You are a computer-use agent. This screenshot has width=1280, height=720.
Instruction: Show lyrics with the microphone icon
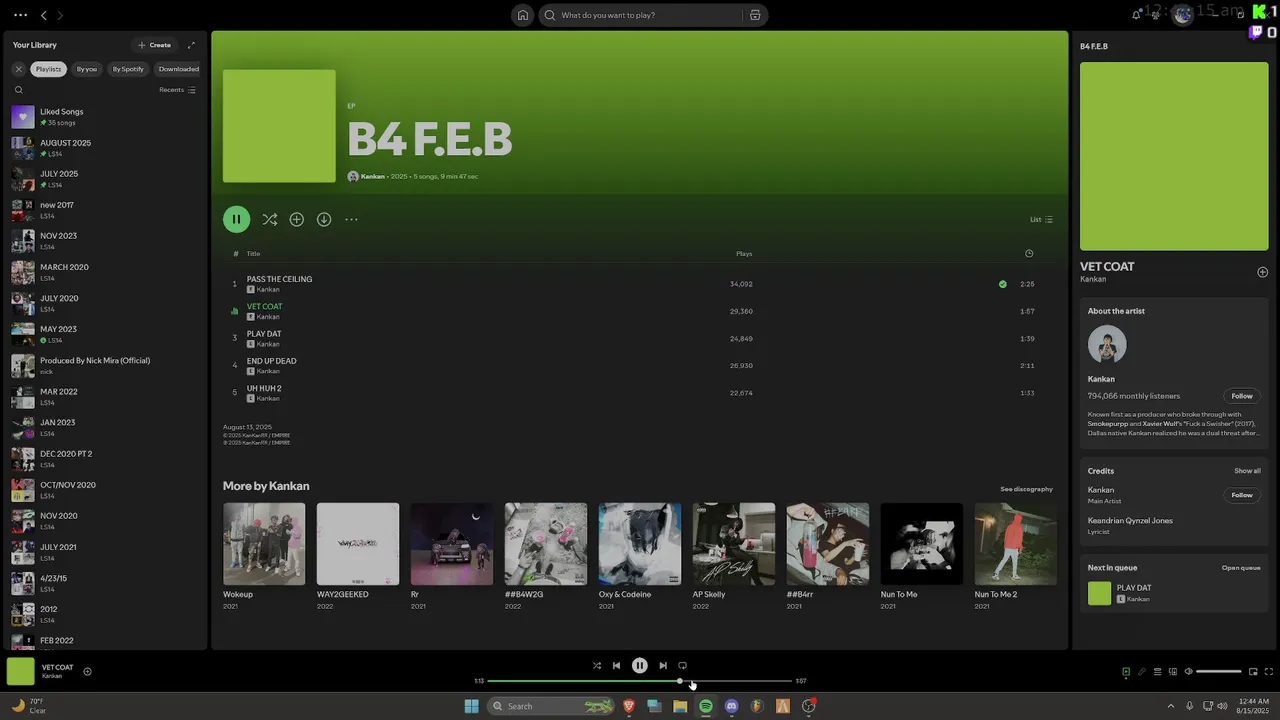[1142, 672]
